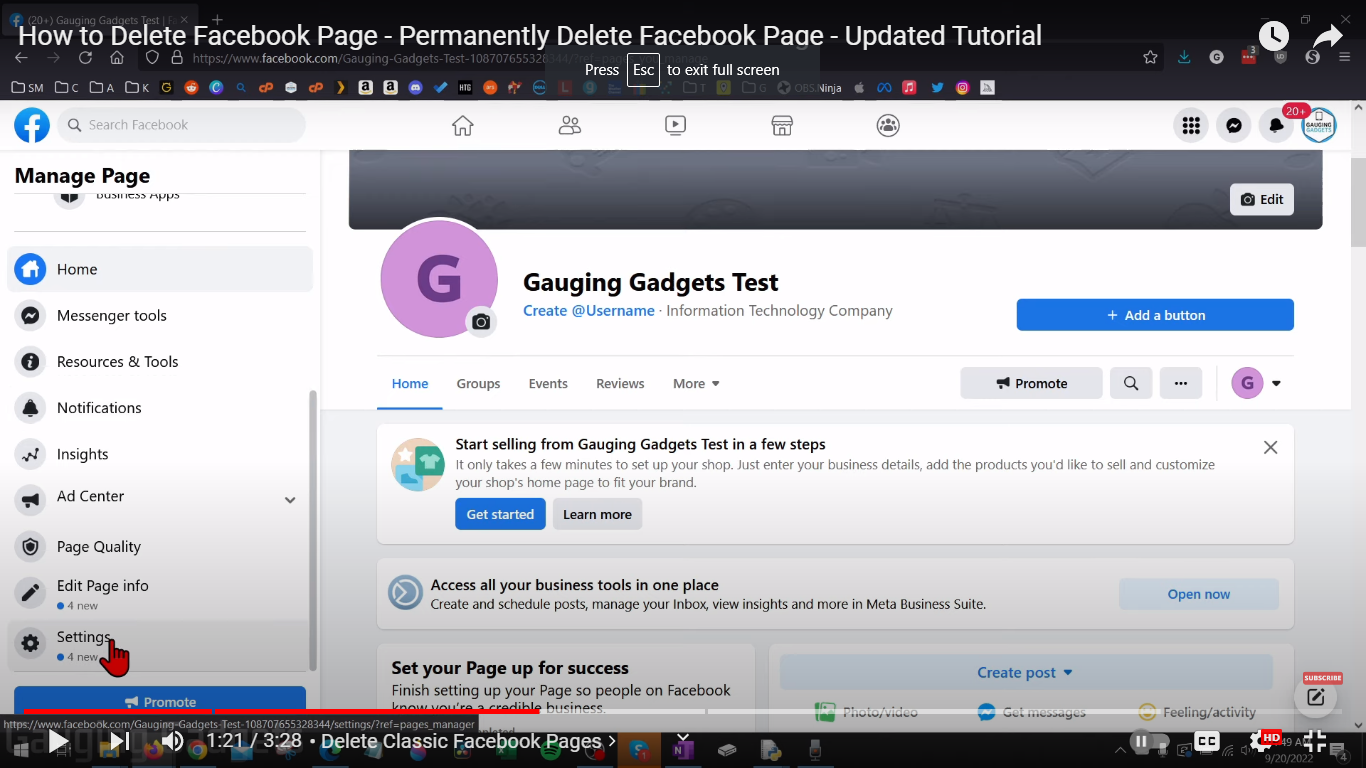Click the blue Add a button
Image resolution: width=1366 pixels, height=768 pixels.
[1154, 314]
